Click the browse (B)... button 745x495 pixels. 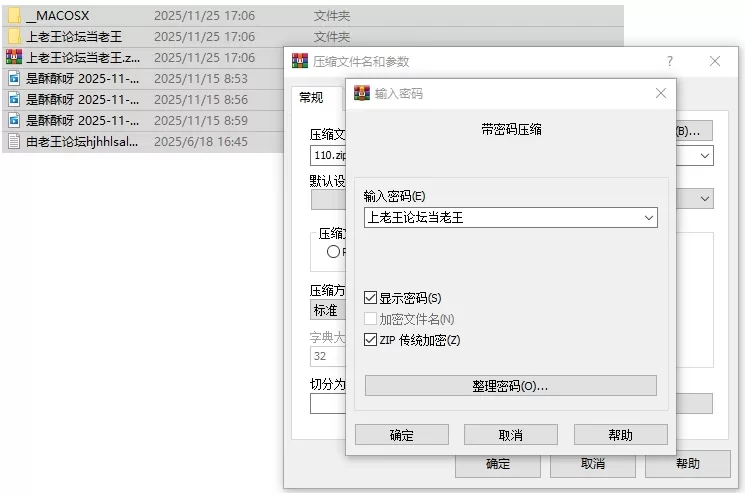(694, 131)
